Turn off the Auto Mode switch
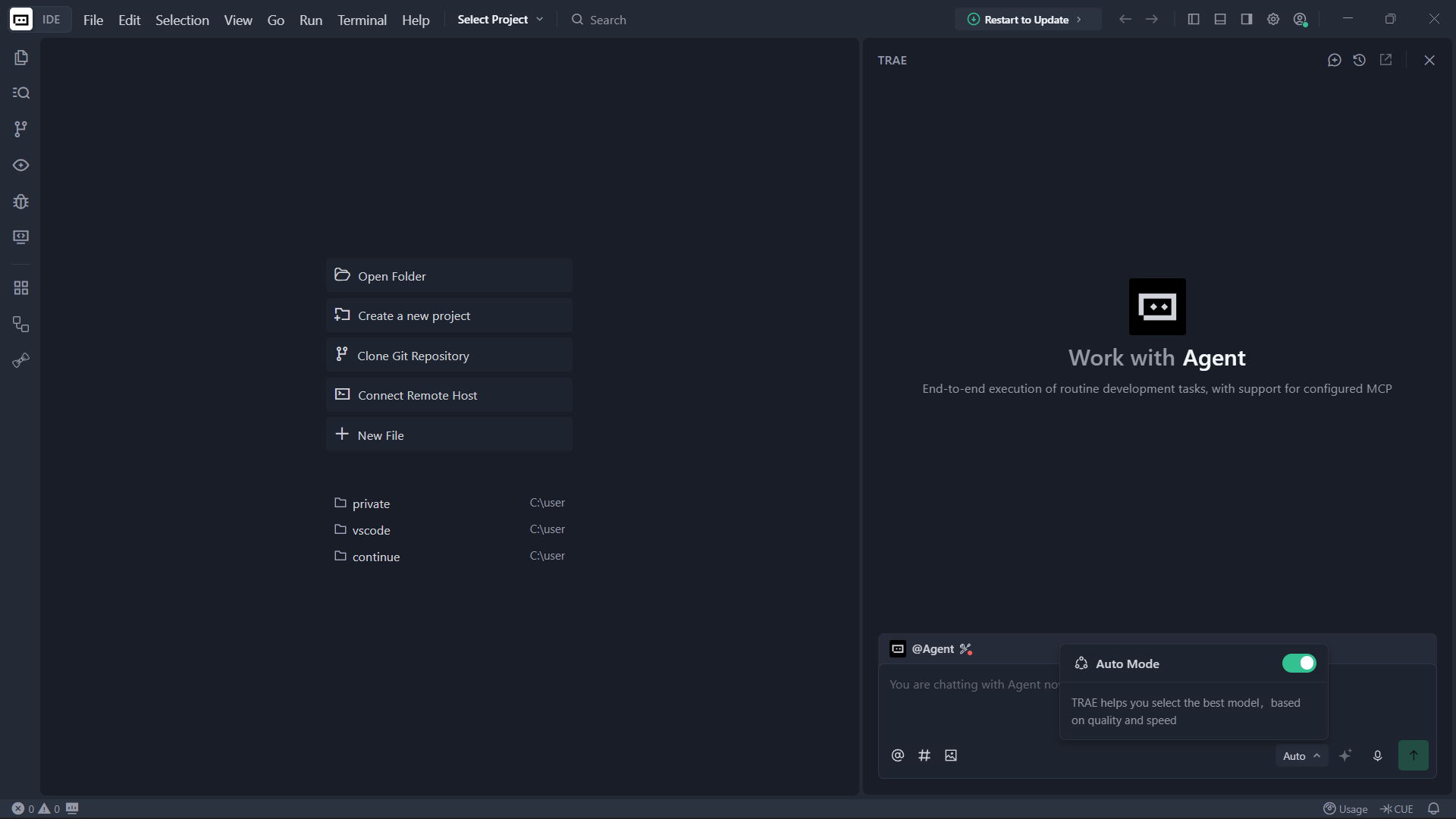 pyautogui.click(x=1299, y=664)
